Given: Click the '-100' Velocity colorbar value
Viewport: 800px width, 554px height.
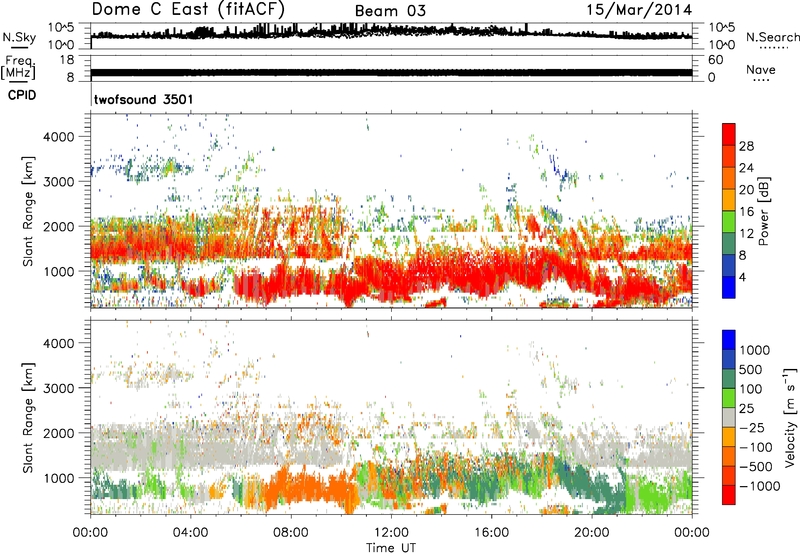Looking at the screenshot, I should click(756, 447).
